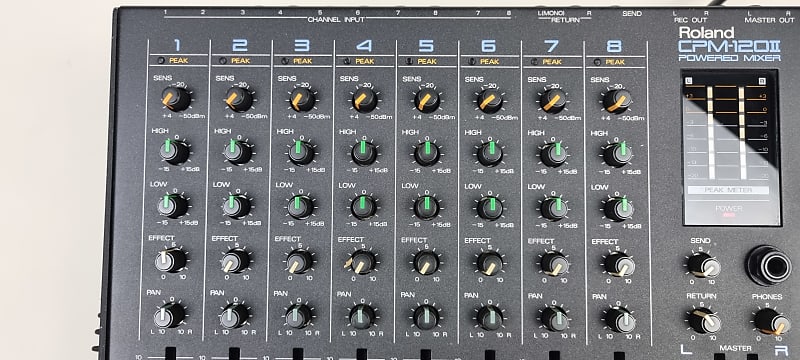The height and width of the screenshot is (360, 800).
Task: Pick channel 4 PAN knob
Action: pyautogui.click(x=363, y=316)
